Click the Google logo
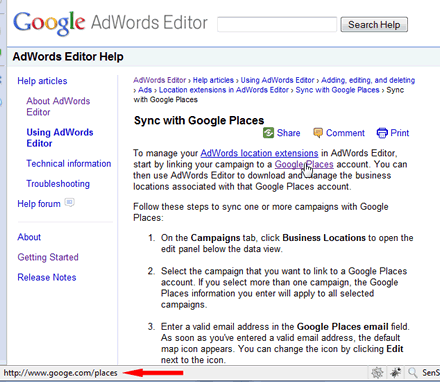This screenshot has height=382, width=440. pos(49,23)
